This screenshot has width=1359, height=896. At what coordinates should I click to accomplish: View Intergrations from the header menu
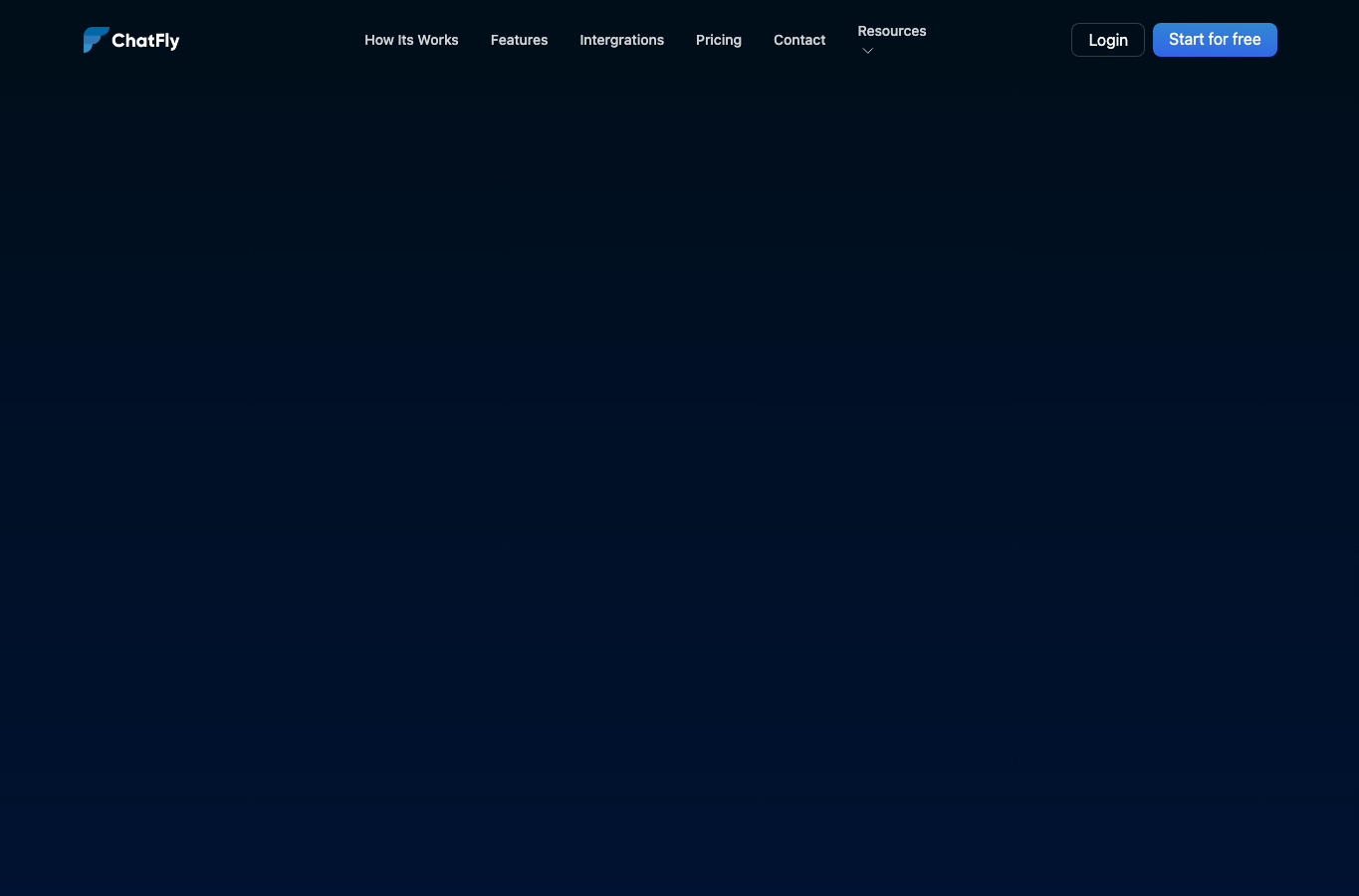coord(621,40)
